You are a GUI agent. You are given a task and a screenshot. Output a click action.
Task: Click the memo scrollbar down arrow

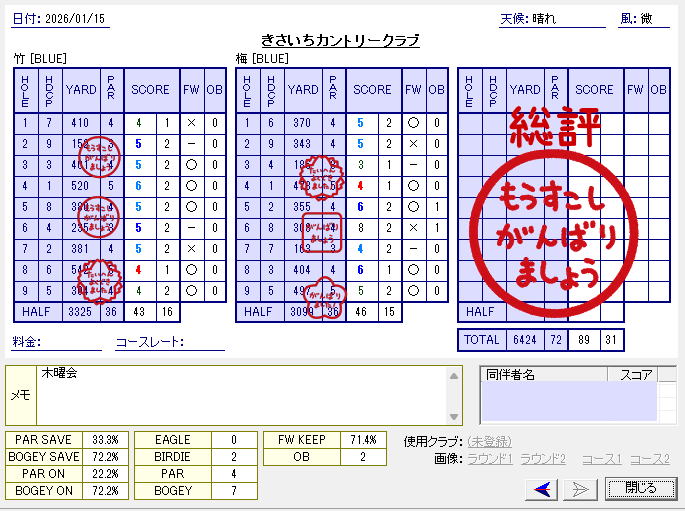coord(455,417)
